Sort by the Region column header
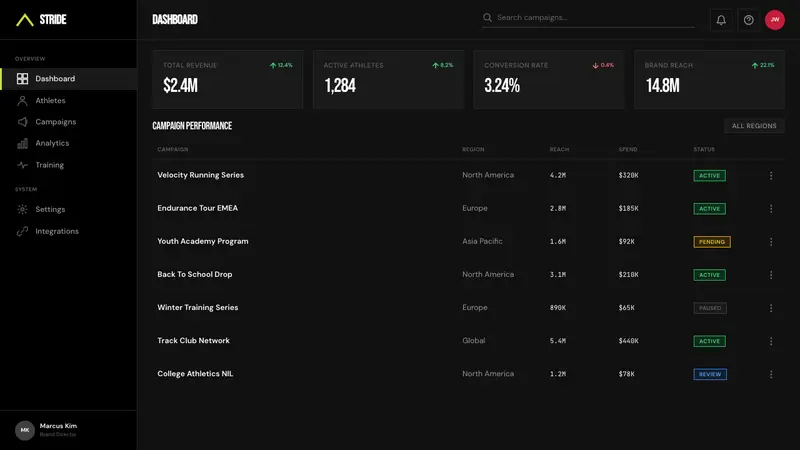 click(473, 149)
